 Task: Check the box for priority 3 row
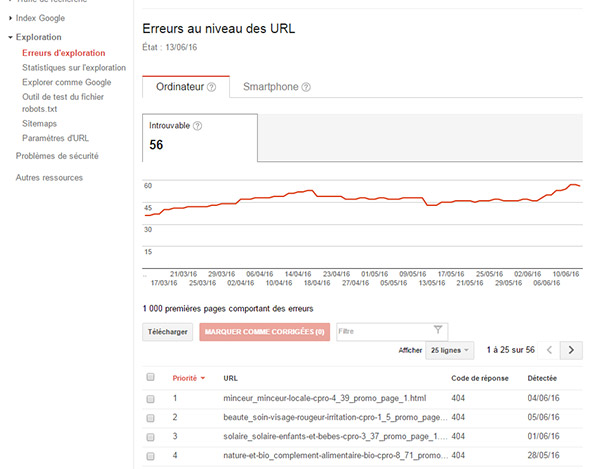click(150, 437)
